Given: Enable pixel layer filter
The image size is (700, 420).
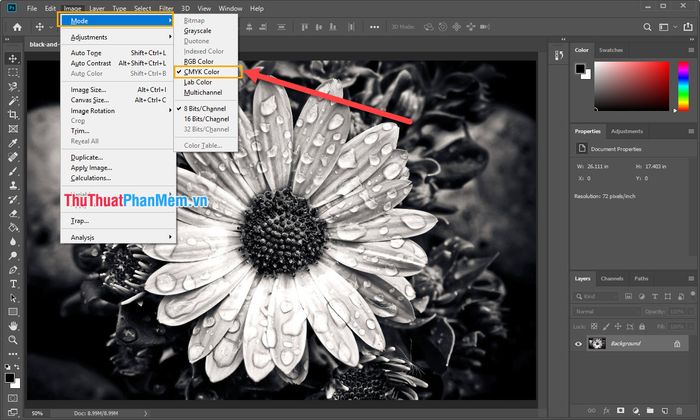Looking at the screenshot, I should click(628, 296).
